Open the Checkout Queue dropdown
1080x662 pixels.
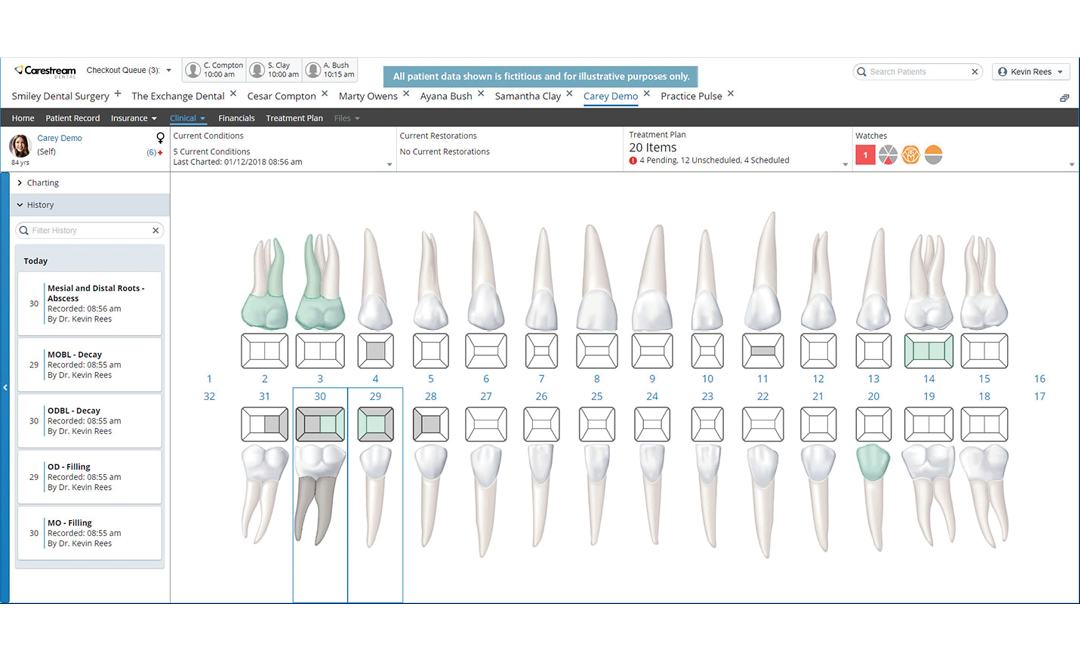tap(168, 71)
